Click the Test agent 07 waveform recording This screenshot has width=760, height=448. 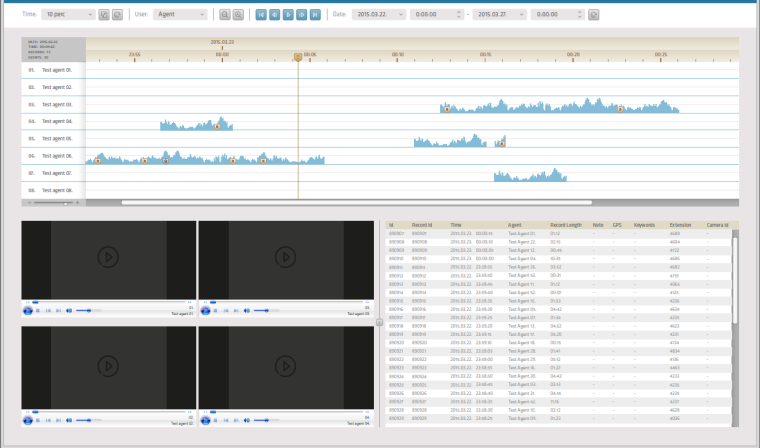pos(530,176)
